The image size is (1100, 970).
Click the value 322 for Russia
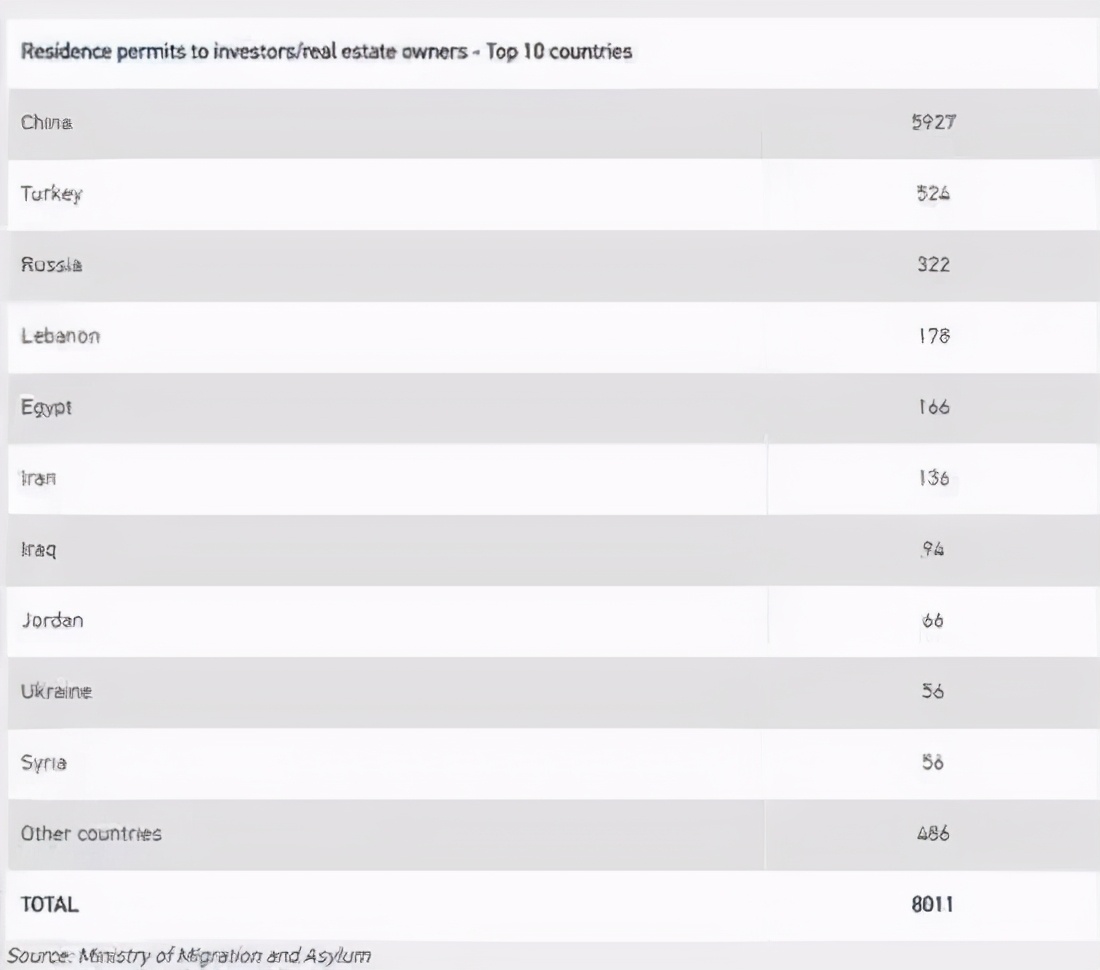coord(934,266)
